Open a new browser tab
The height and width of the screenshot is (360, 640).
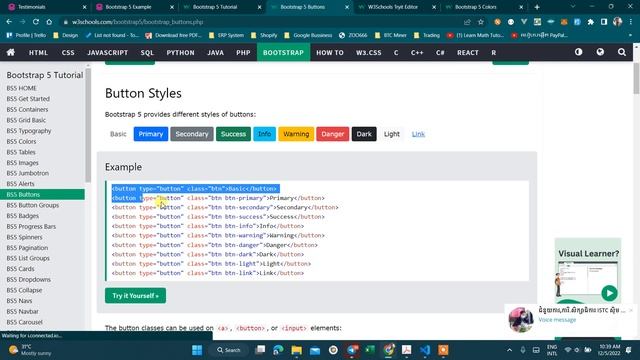tap(537, 7)
